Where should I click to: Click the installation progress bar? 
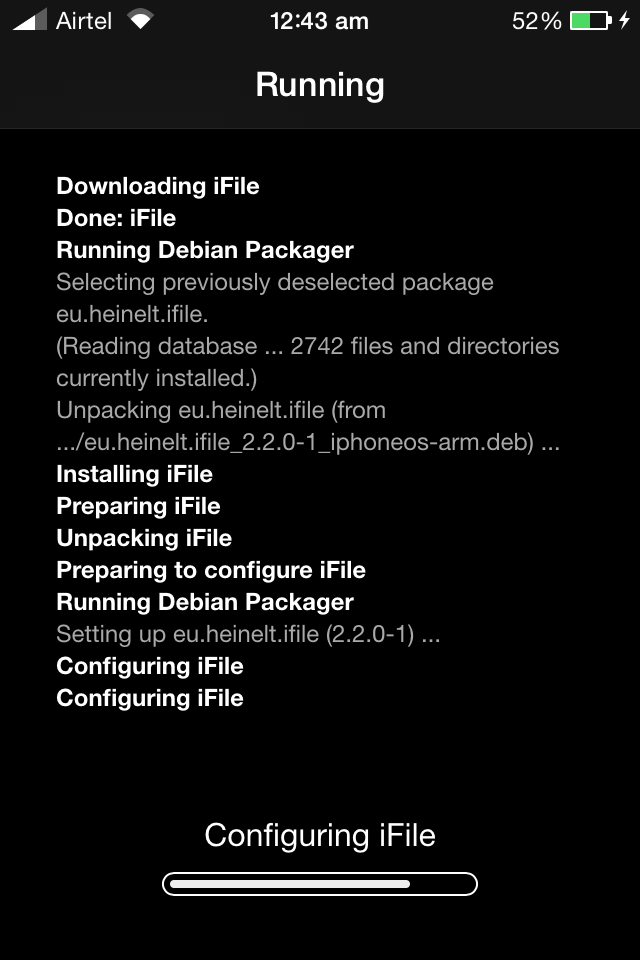click(320, 884)
